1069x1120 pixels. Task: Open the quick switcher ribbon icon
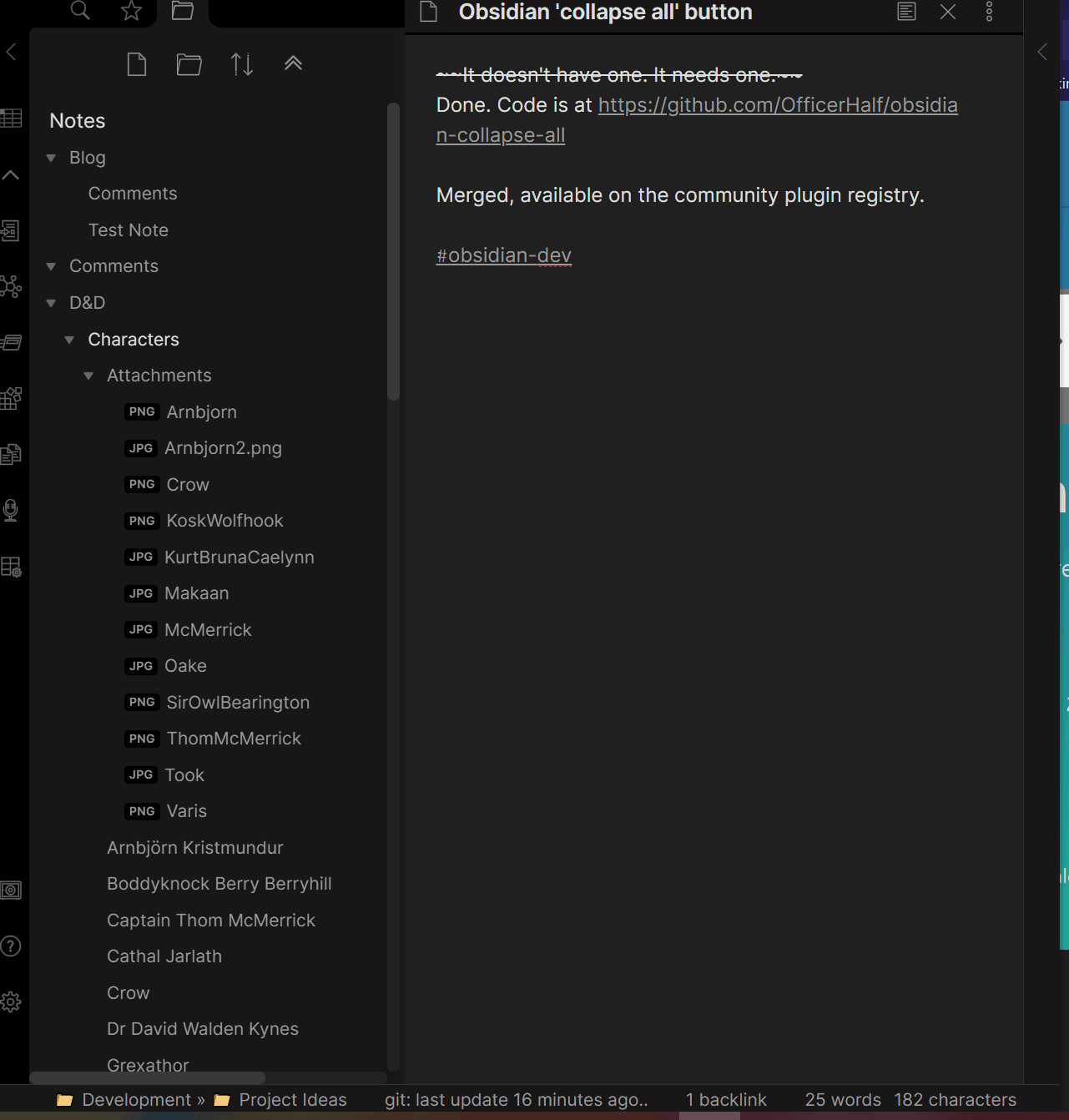(x=11, y=230)
